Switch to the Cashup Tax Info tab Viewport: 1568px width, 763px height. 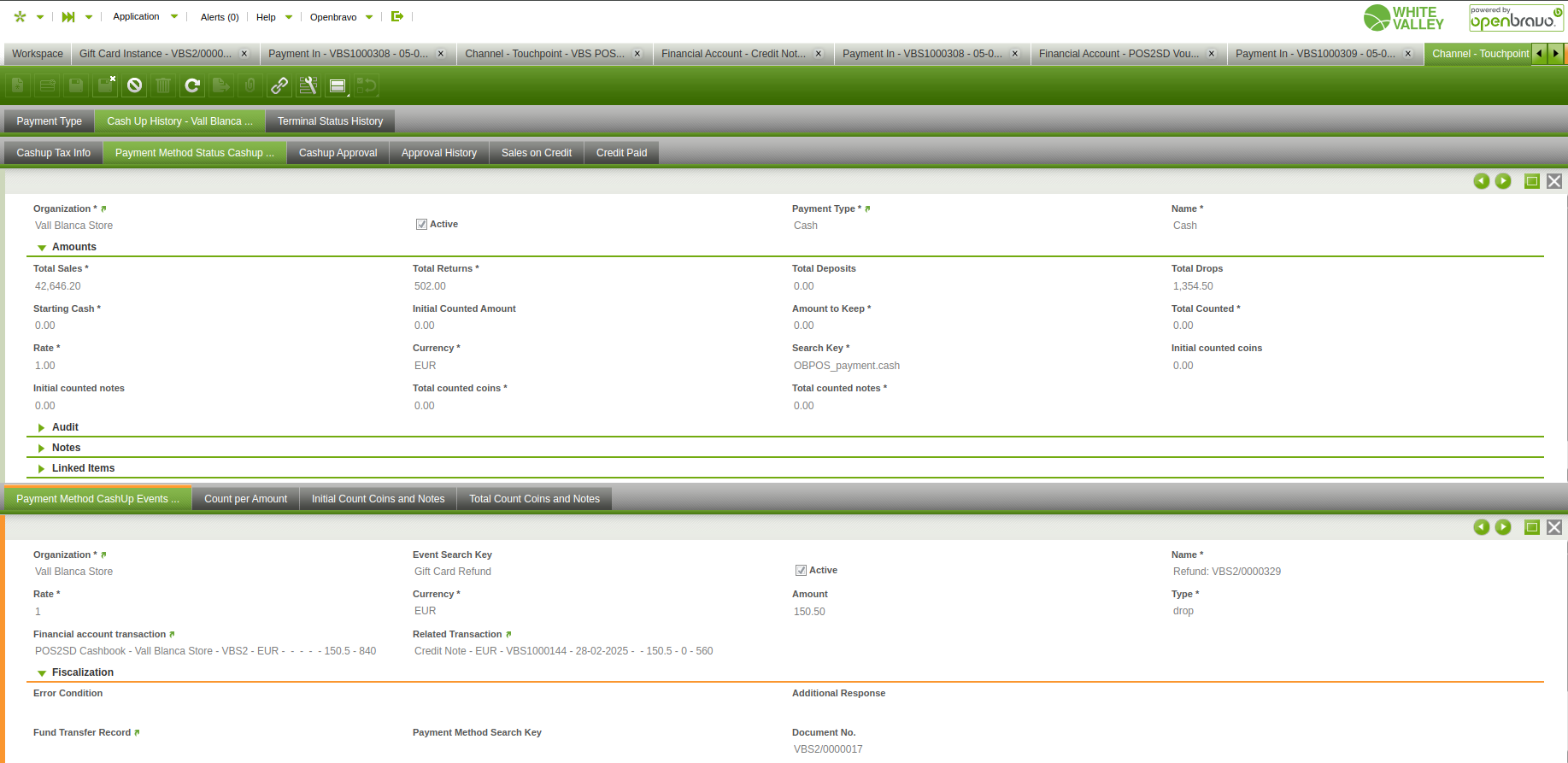pos(54,153)
